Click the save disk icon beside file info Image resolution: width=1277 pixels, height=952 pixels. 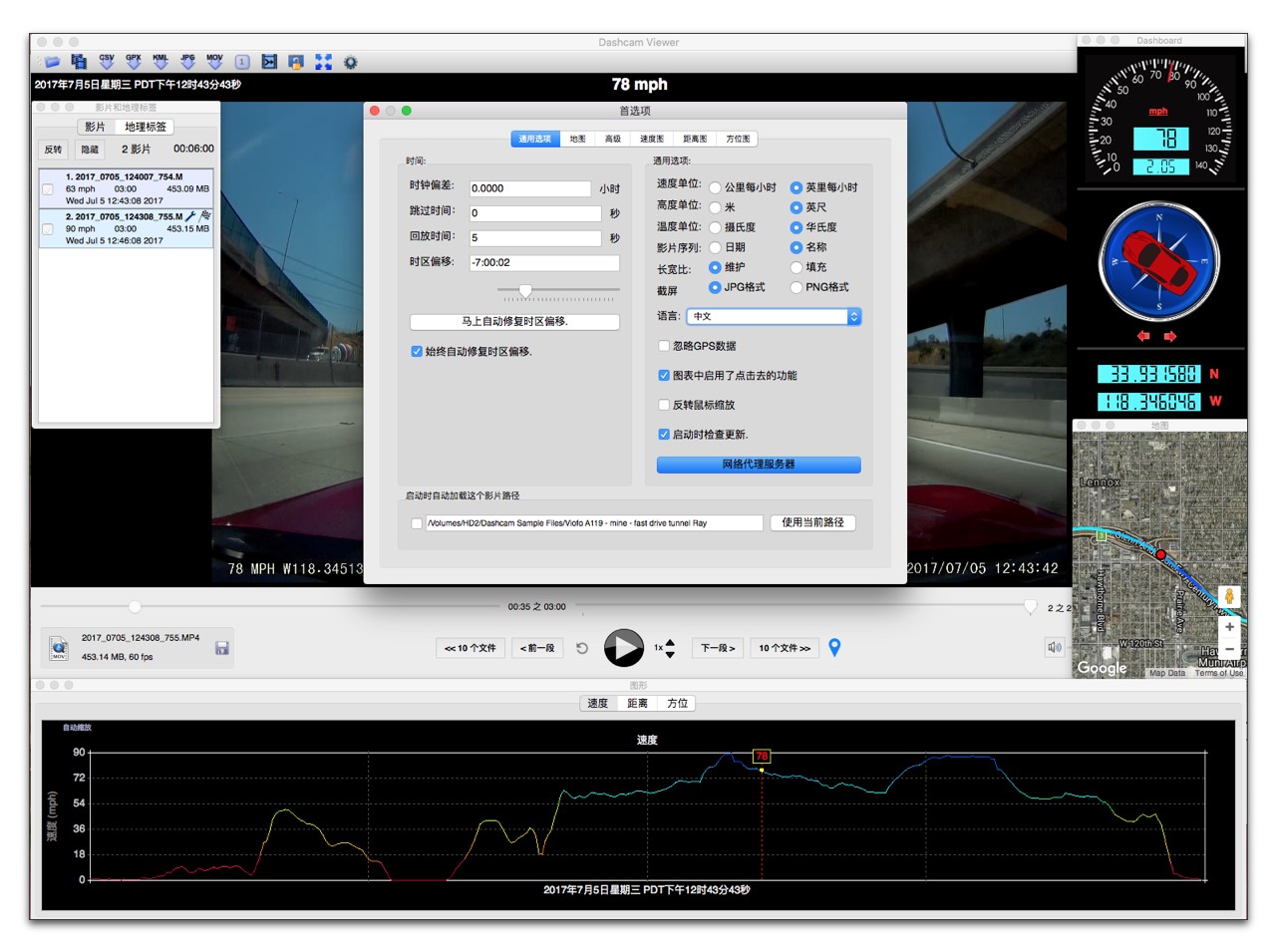(222, 648)
